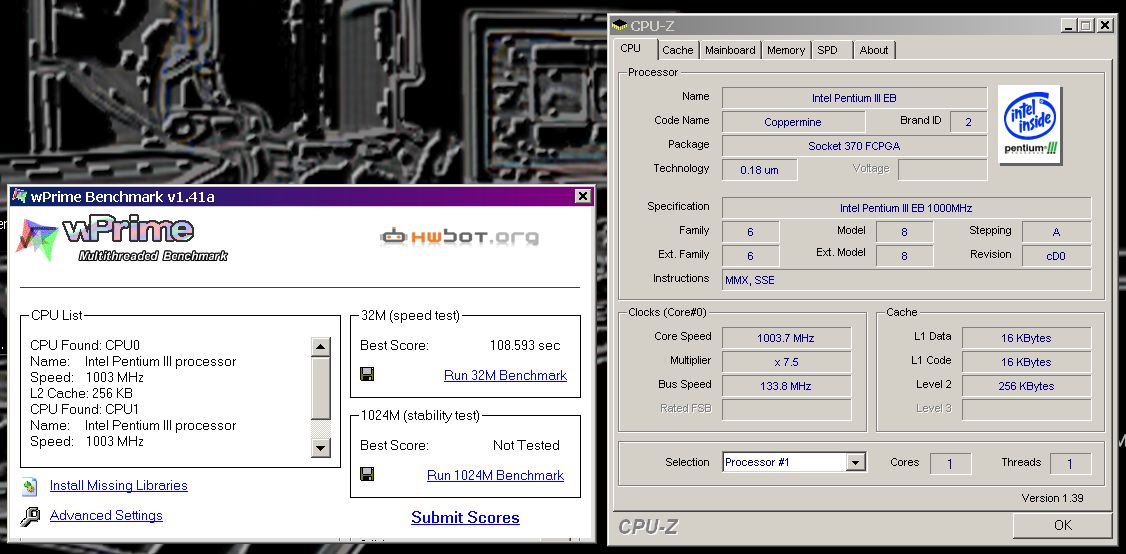This screenshot has height=554, width=1126.
Task: Click the CPU Found: CPU1 line
Action: [x=85, y=410]
